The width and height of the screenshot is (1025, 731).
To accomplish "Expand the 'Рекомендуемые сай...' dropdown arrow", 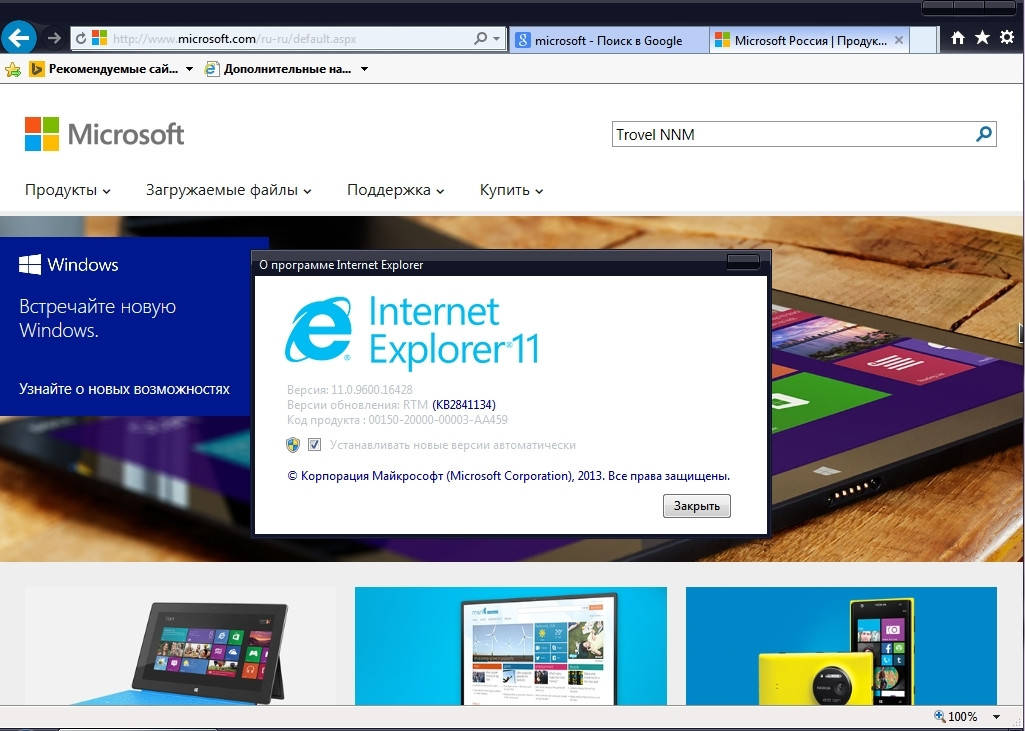I will tap(189, 69).
